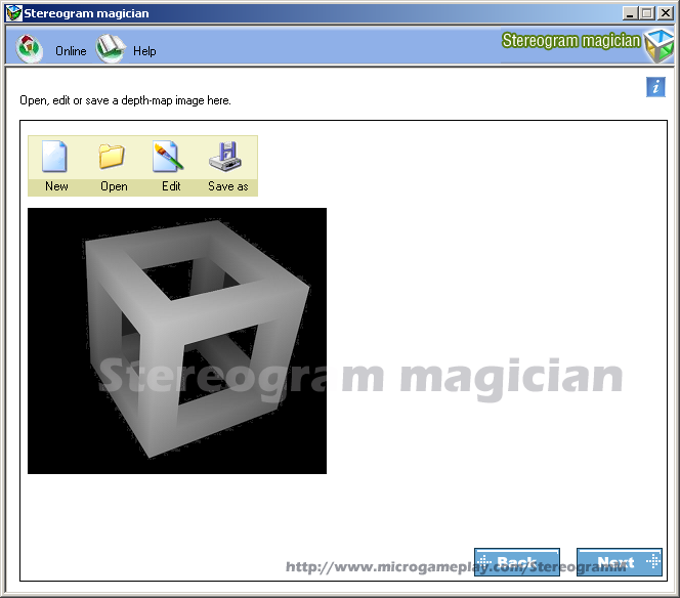Click the green Stereogram magician banner text
This screenshot has width=680, height=598.
click(571, 41)
